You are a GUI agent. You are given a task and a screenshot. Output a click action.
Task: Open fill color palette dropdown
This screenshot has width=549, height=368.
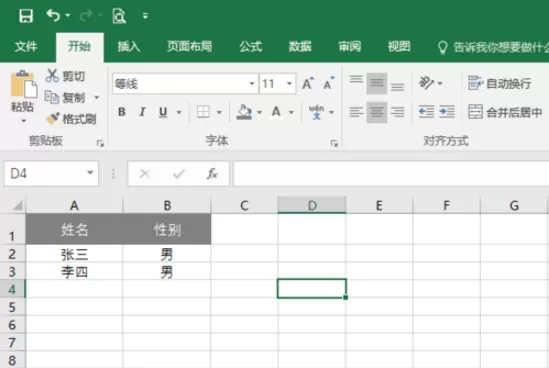[259, 112]
